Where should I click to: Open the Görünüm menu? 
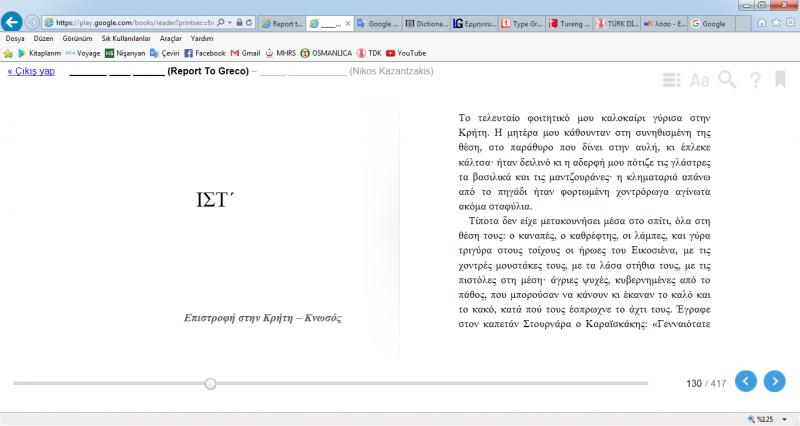[78, 39]
